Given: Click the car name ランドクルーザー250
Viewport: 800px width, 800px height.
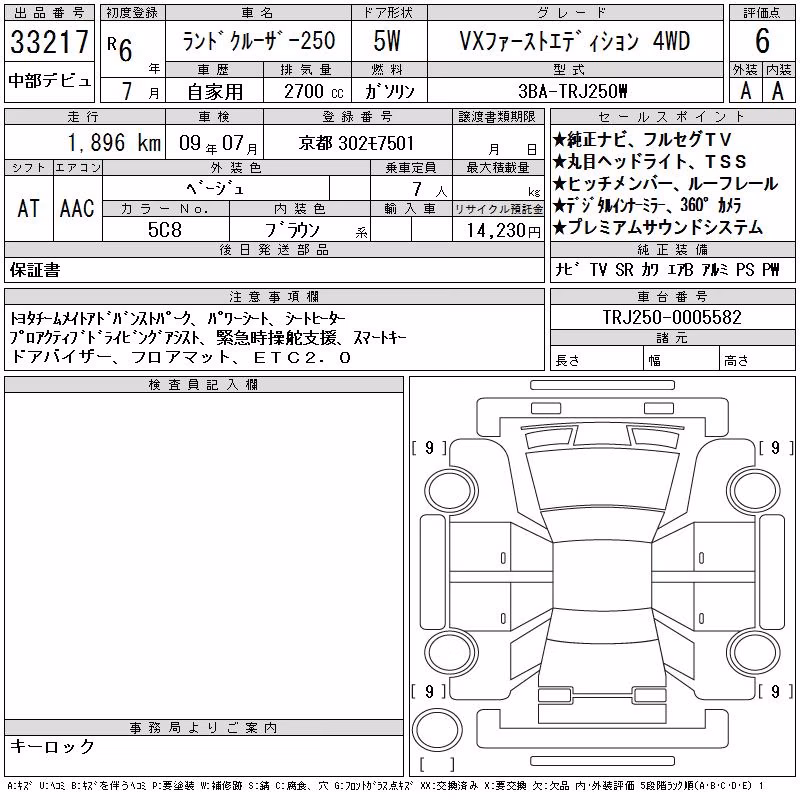Looking at the screenshot, I should (259, 41).
